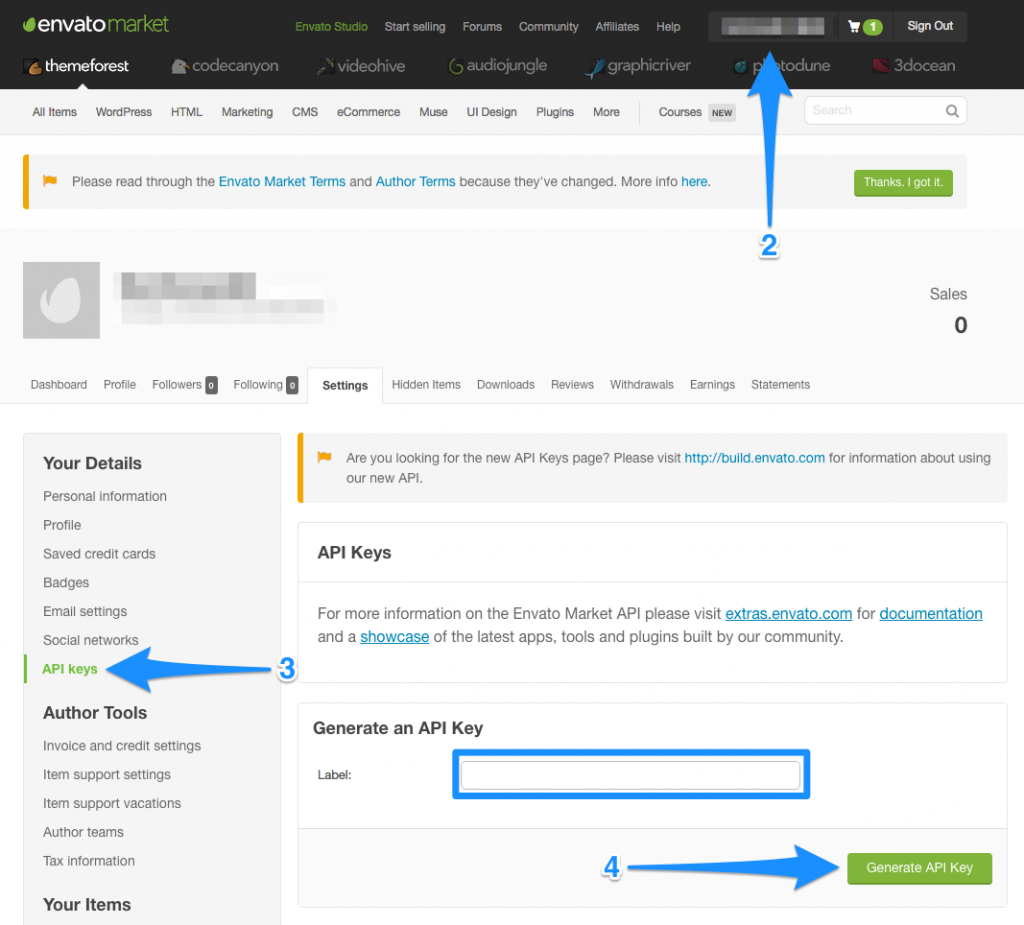Image resolution: width=1024 pixels, height=925 pixels.
Task: Select the HTML category
Action: (187, 112)
